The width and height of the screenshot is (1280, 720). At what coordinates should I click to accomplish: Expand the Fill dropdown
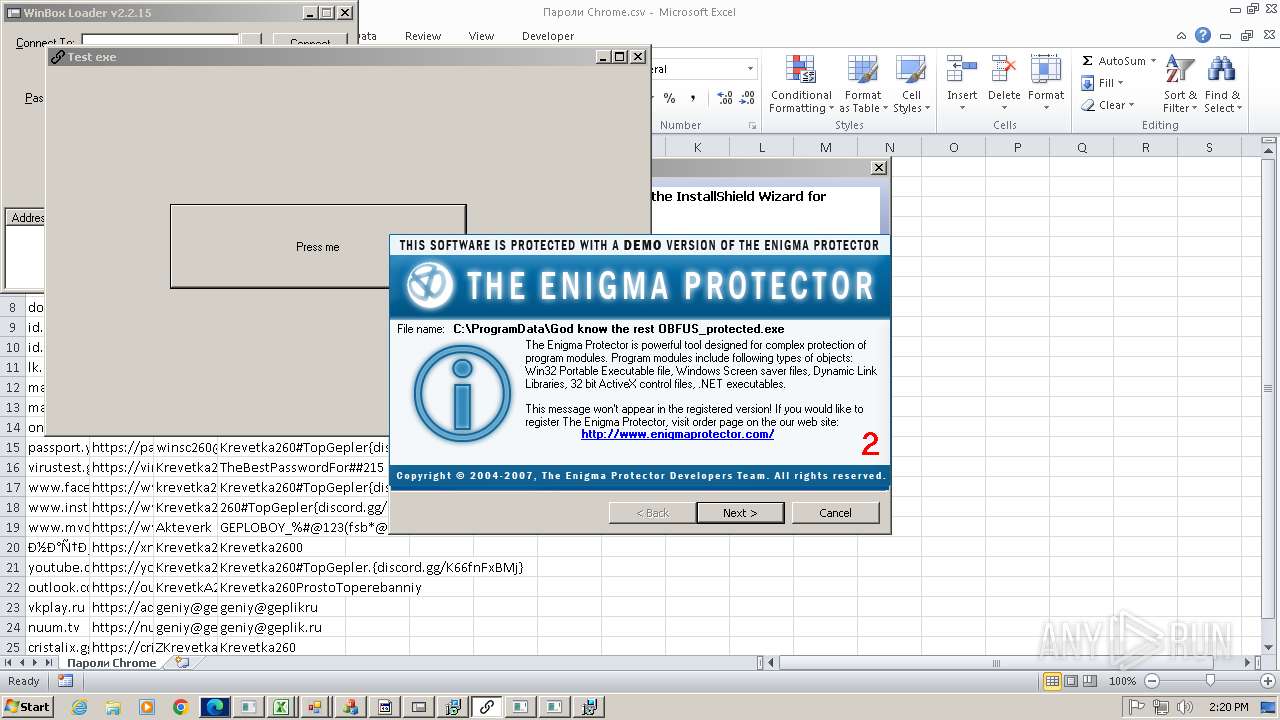coord(1120,83)
